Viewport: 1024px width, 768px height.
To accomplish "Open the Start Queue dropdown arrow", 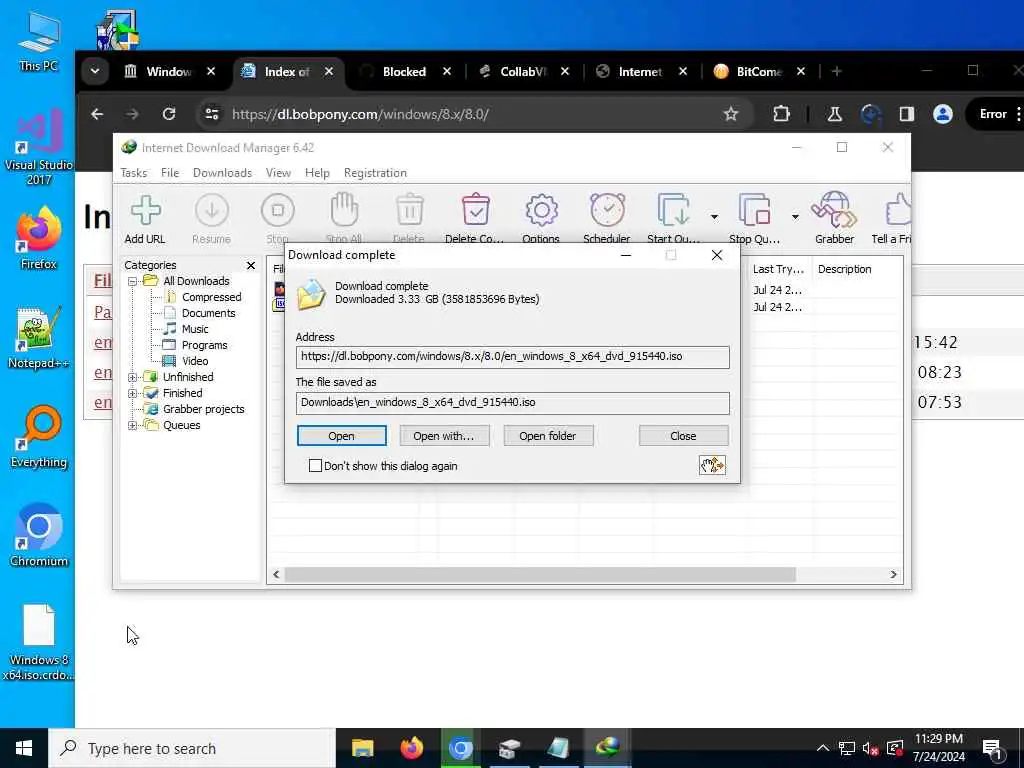I will 714,216.
